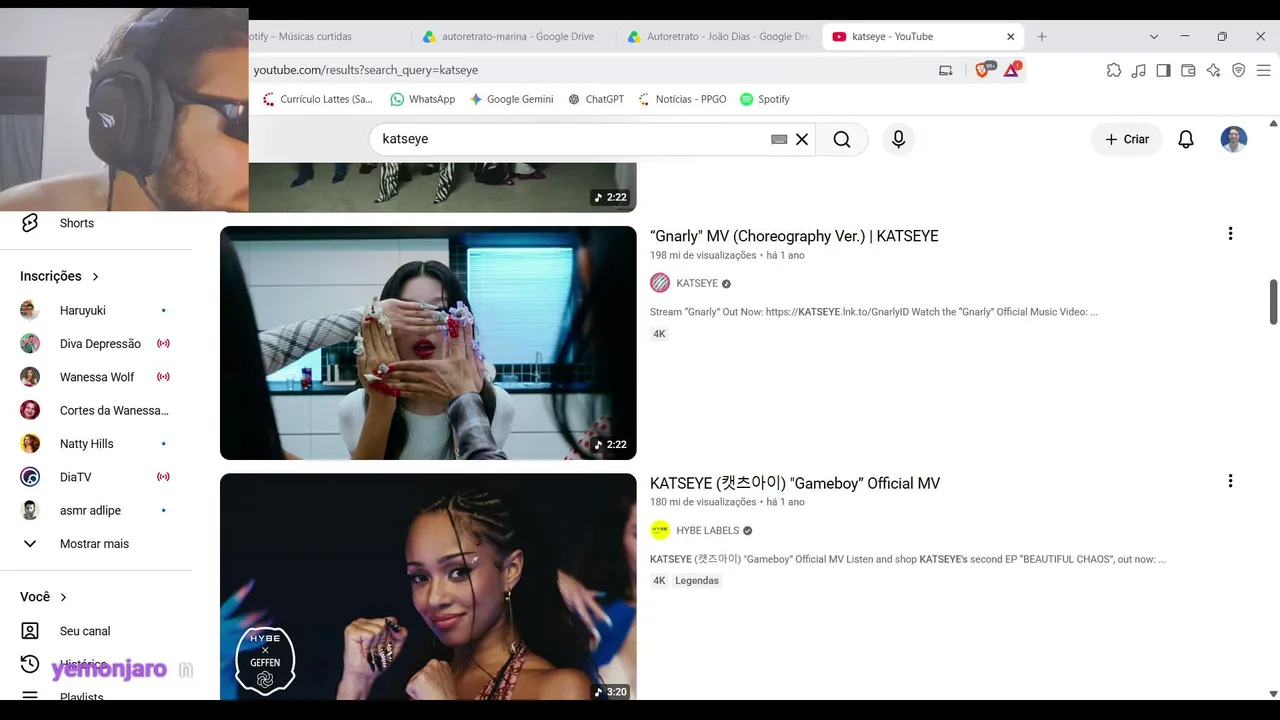Click the KATSEYE channel name under Gnarly
The image size is (1280, 720).
click(x=697, y=283)
